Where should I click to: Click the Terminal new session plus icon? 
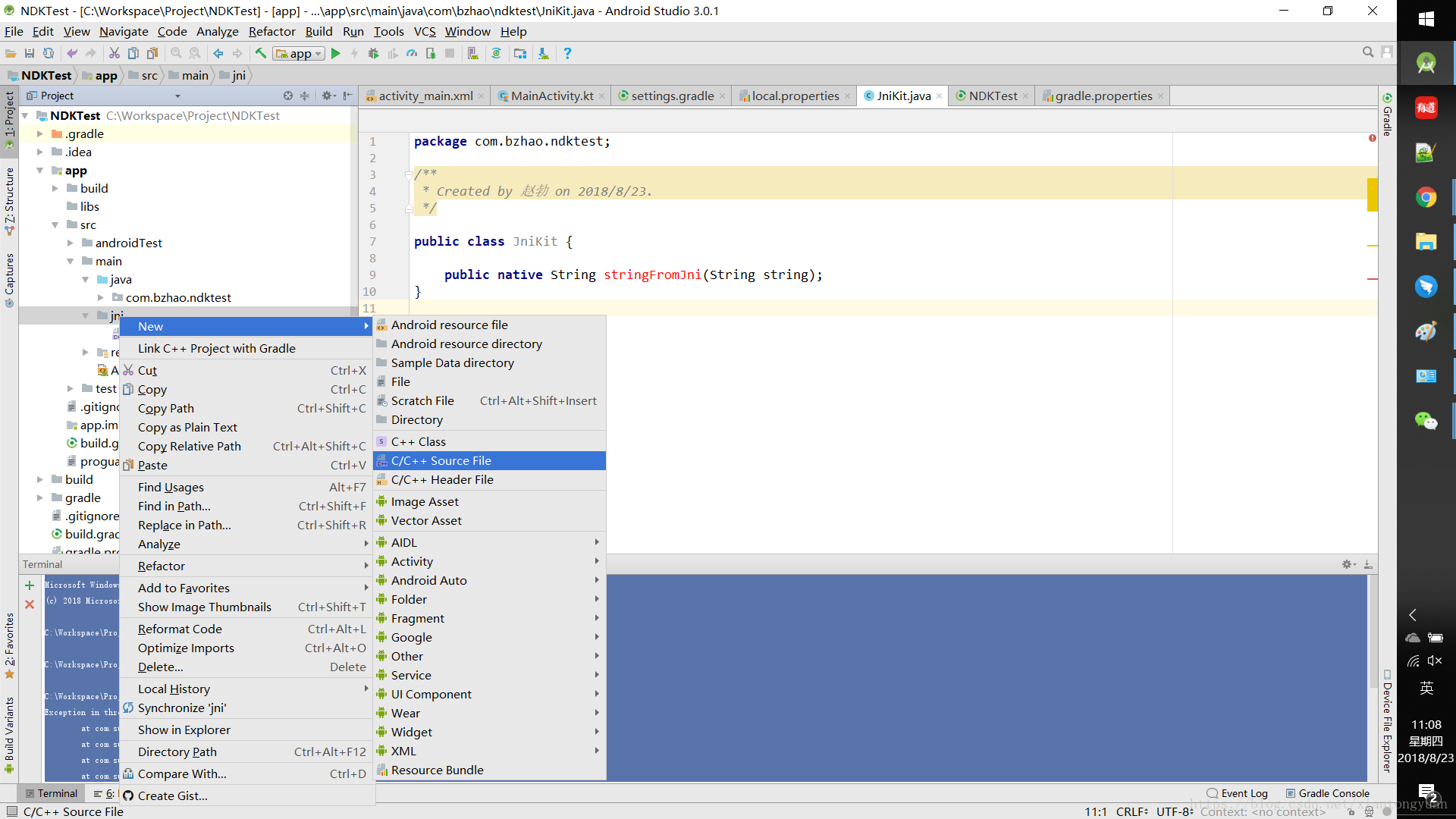tap(30, 585)
